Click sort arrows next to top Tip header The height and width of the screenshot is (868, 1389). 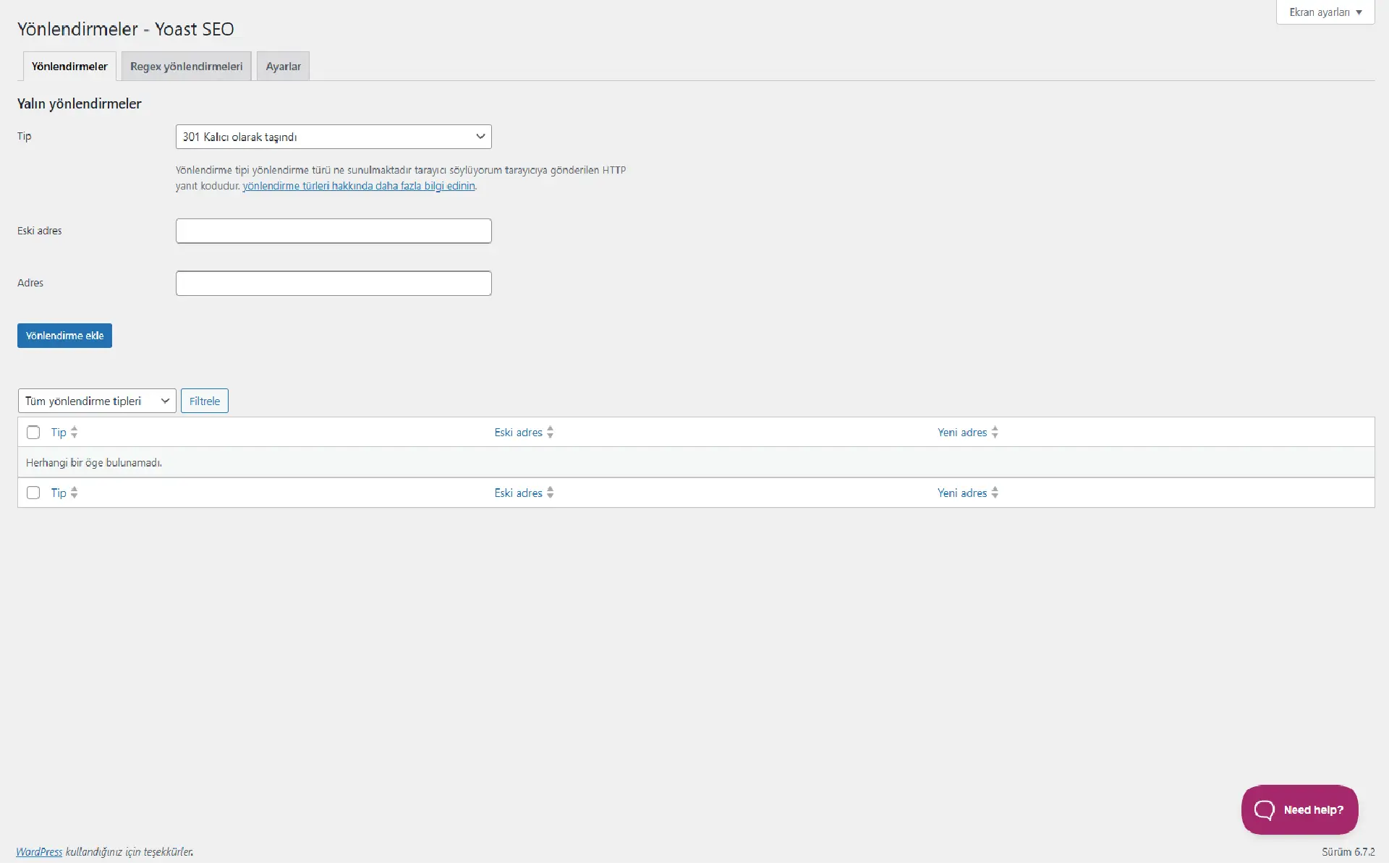74,433
